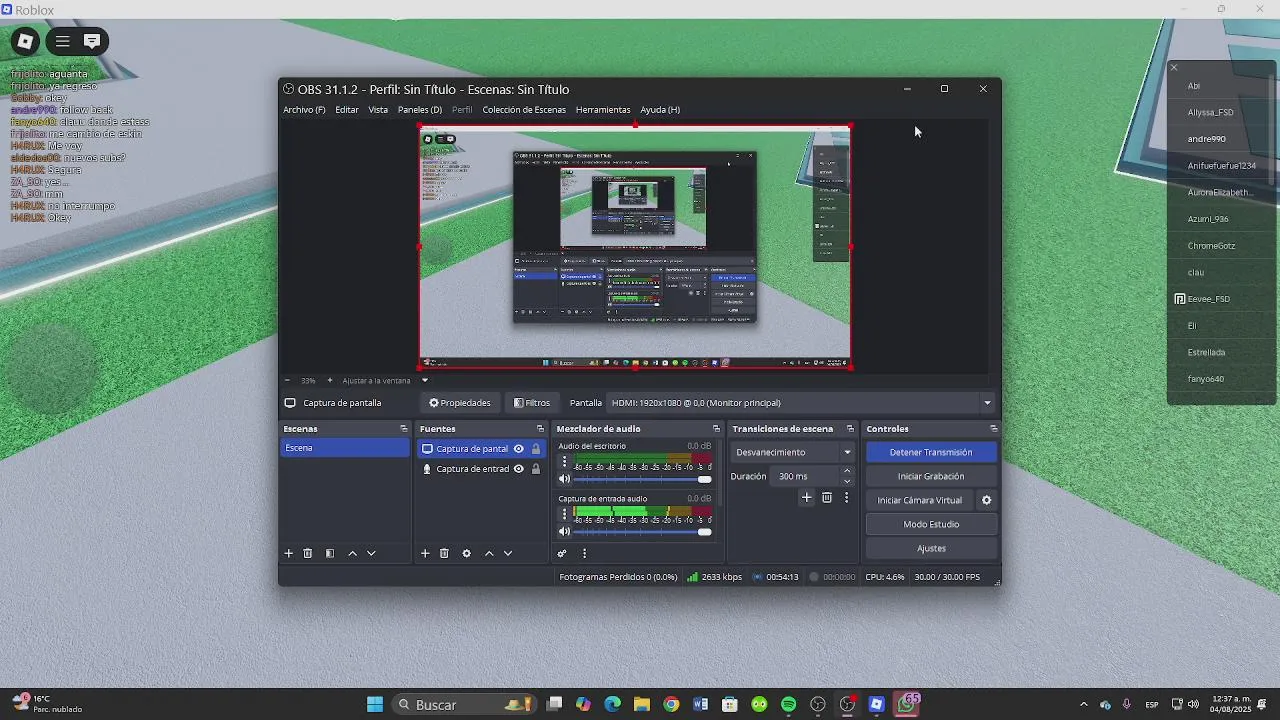Open Audio del escritorio options three dots

point(564,462)
